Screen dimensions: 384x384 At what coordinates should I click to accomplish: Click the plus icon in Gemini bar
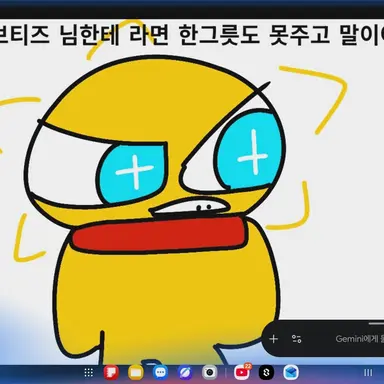pos(273,339)
